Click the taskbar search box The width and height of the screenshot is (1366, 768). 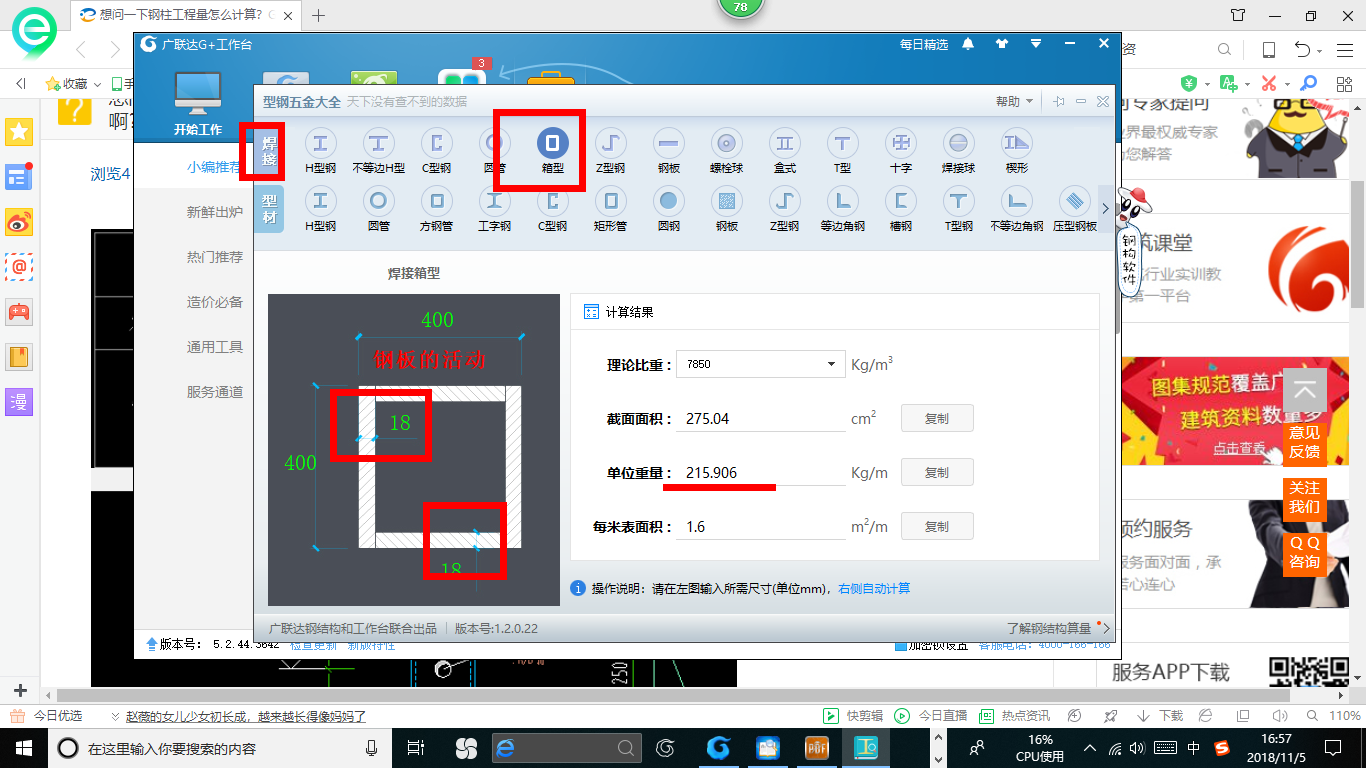[219, 748]
